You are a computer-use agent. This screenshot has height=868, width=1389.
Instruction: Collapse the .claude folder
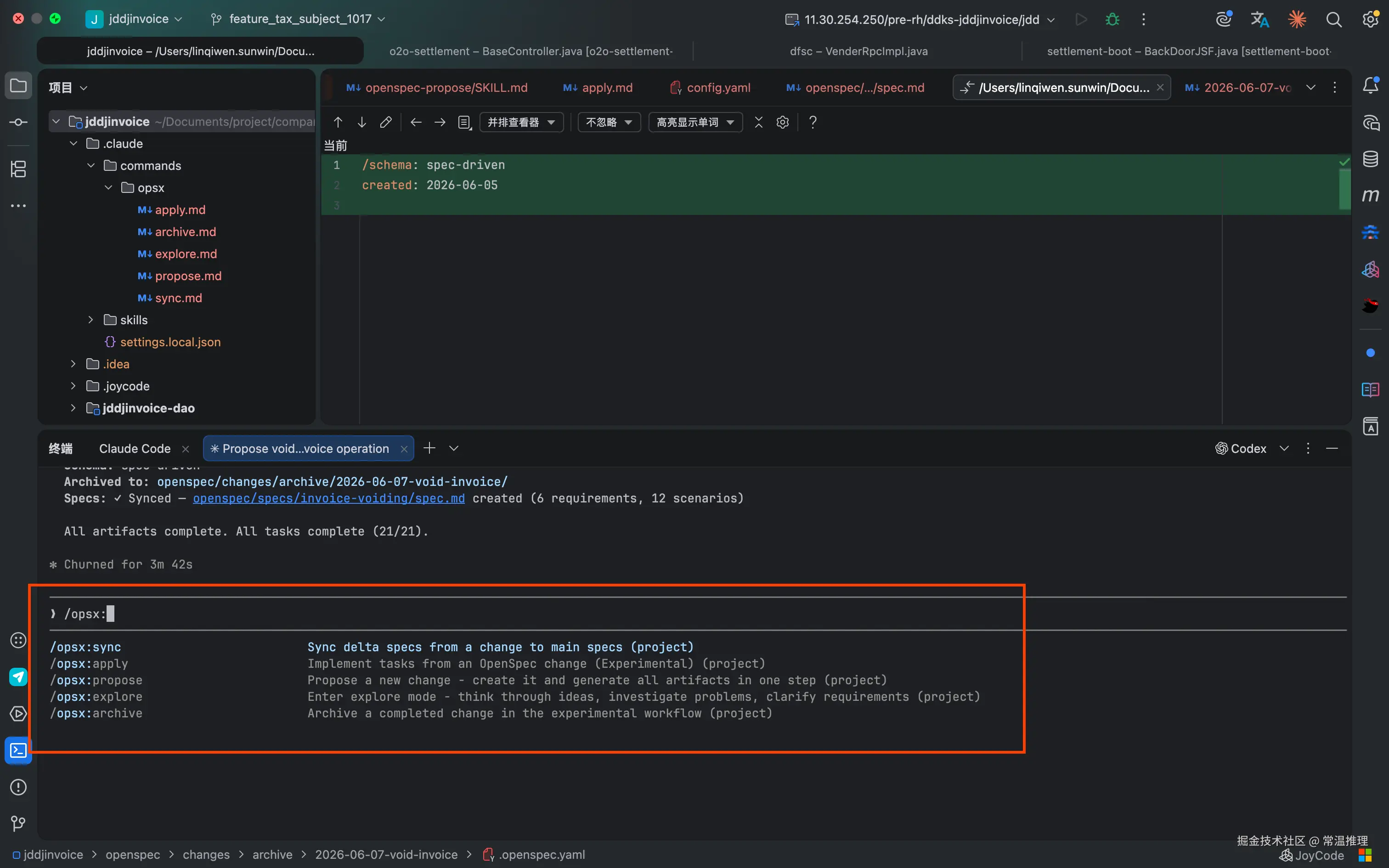point(73,143)
